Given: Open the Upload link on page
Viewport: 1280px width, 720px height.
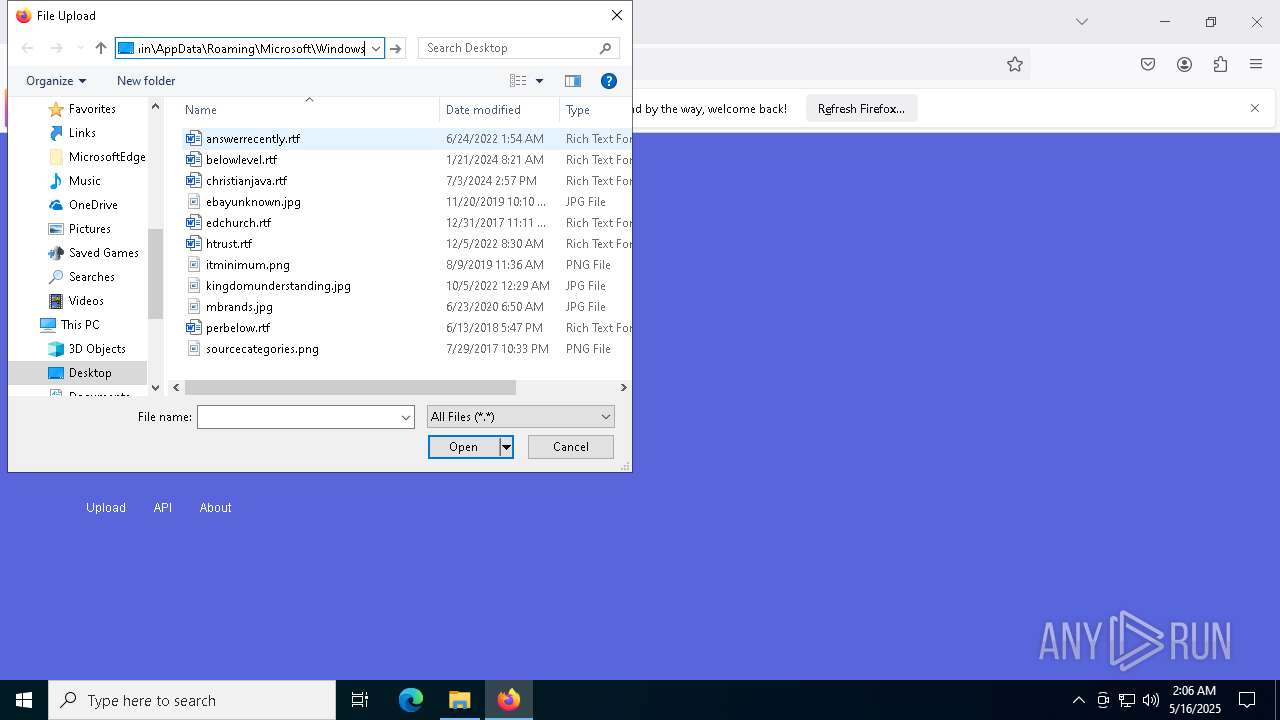Looking at the screenshot, I should (x=106, y=508).
